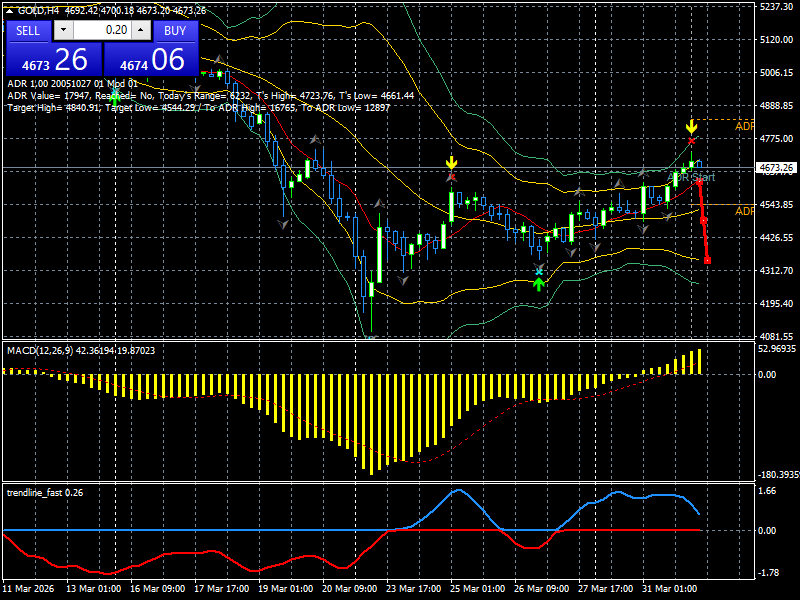Viewport: 800px width, 600px height.
Task: Click the 17 Mar 17:00 time label
Action: click(x=221, y=588)
